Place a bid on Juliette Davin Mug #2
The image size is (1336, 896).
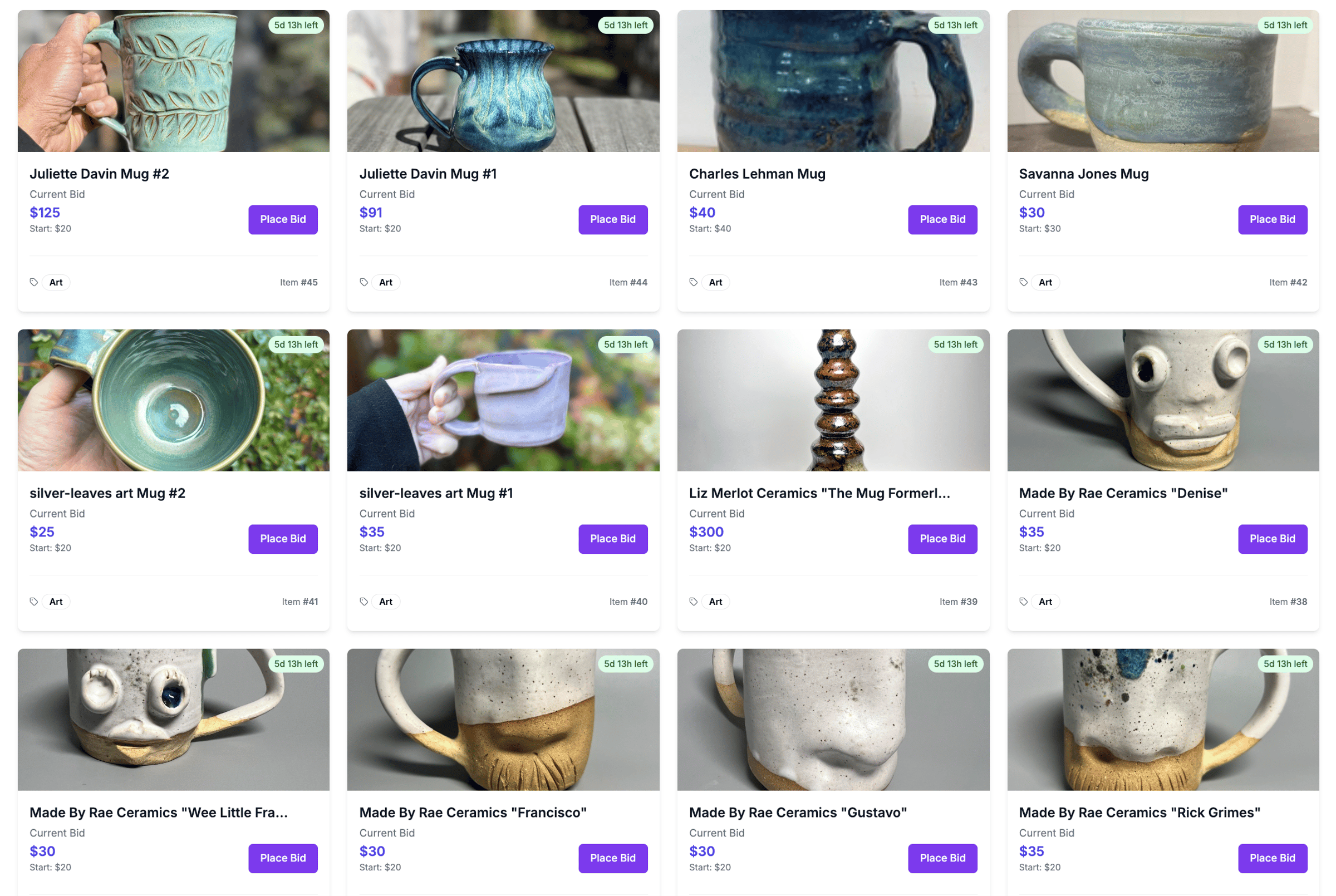coord(283,219)
